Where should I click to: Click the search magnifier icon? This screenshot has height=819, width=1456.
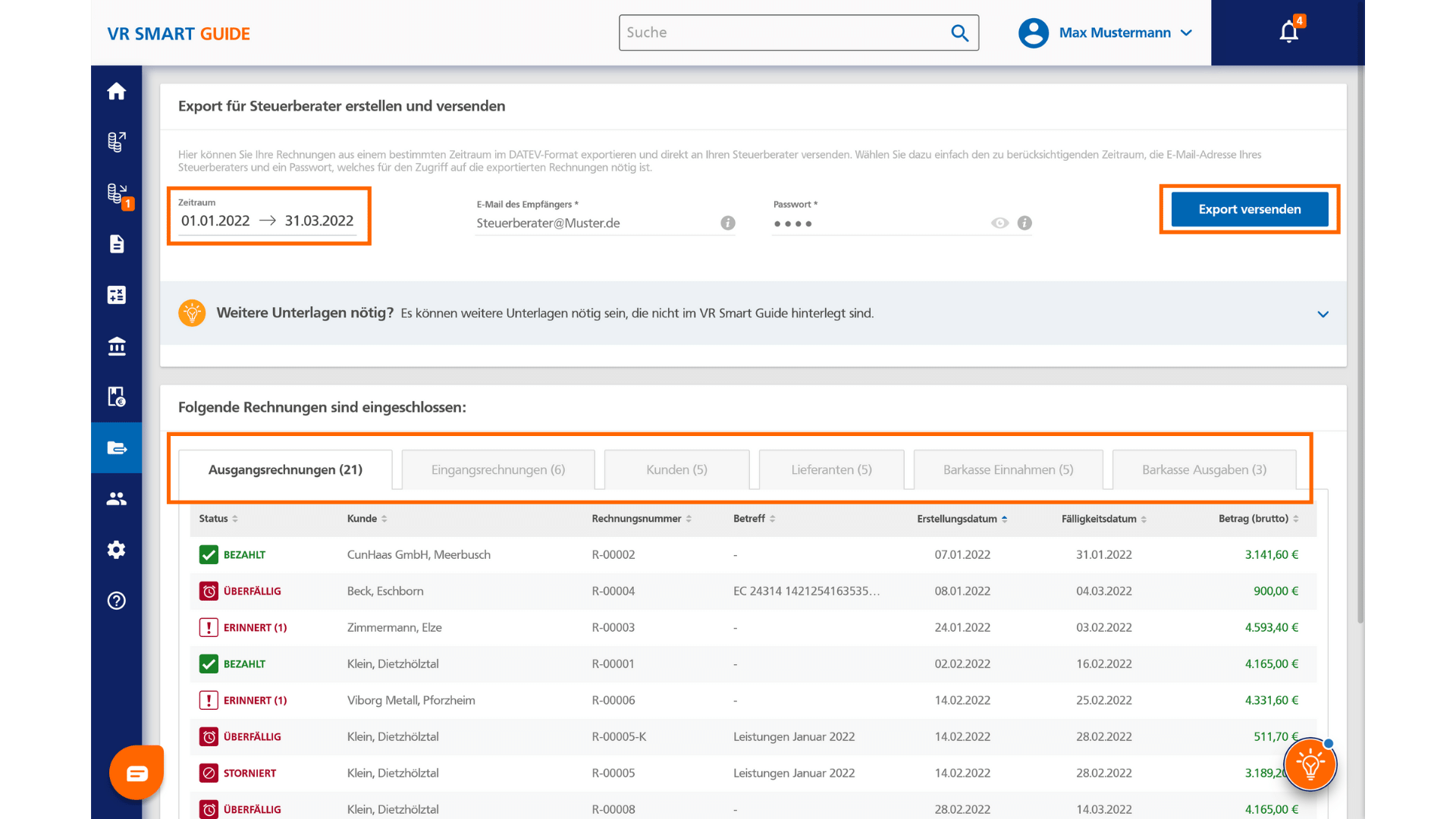coord(959,33)
